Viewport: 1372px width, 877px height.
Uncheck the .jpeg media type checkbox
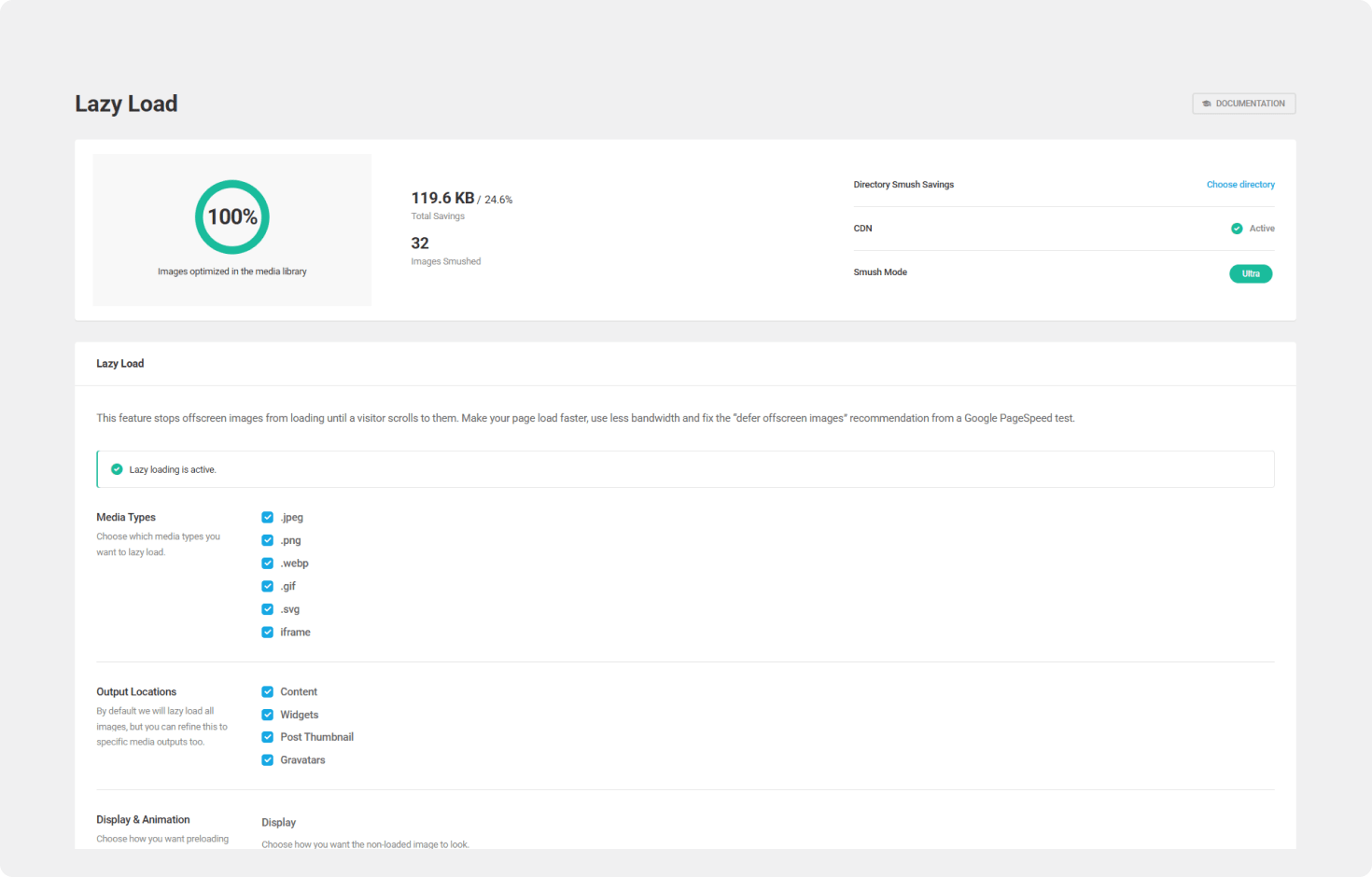click(x=268, y=518)
